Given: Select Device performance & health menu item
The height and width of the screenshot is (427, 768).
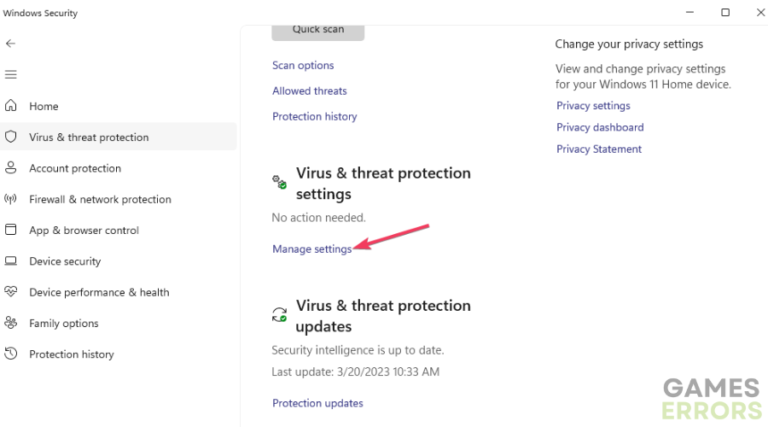Looking at the screenshot, I should coord(99,292).
